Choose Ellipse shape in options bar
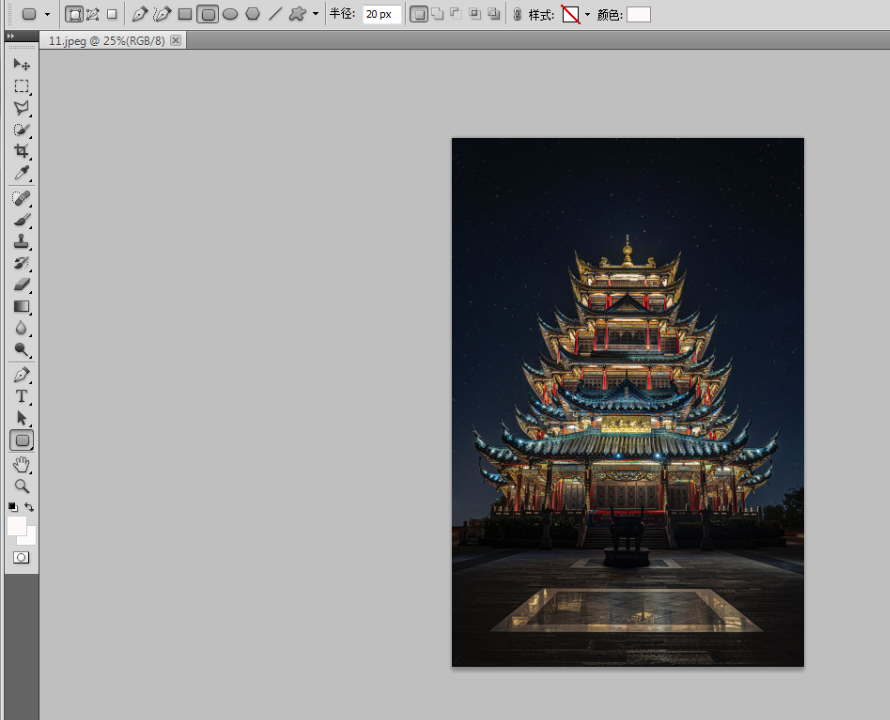890x720 pixels. point(230,14)
